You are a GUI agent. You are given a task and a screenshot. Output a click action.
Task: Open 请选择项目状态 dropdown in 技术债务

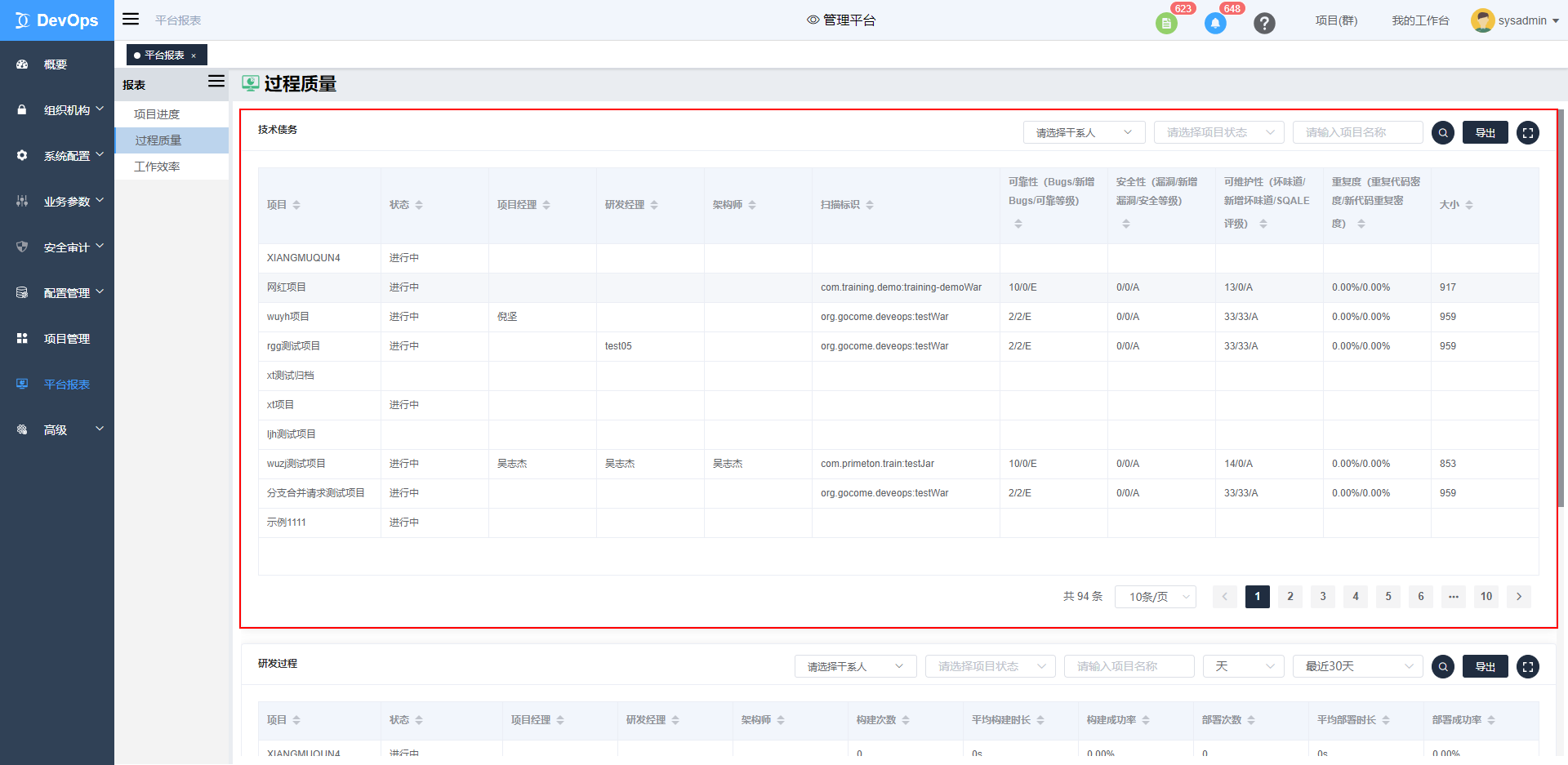coord(1219,132)
